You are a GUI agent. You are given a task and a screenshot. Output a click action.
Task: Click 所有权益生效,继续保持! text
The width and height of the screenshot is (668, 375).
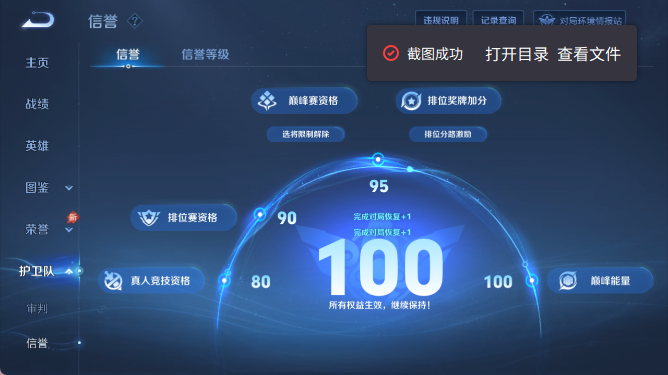click(379, 305)
